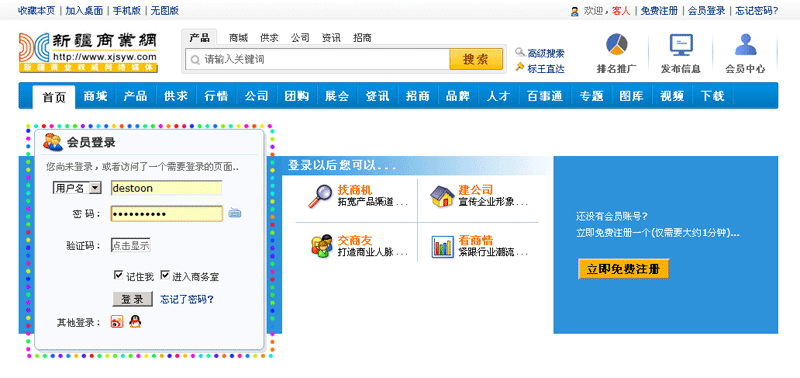The width and height of the screenshot is (800, 378).
Task: Open 人才 in navigation bar
Action: pos(498,96)
